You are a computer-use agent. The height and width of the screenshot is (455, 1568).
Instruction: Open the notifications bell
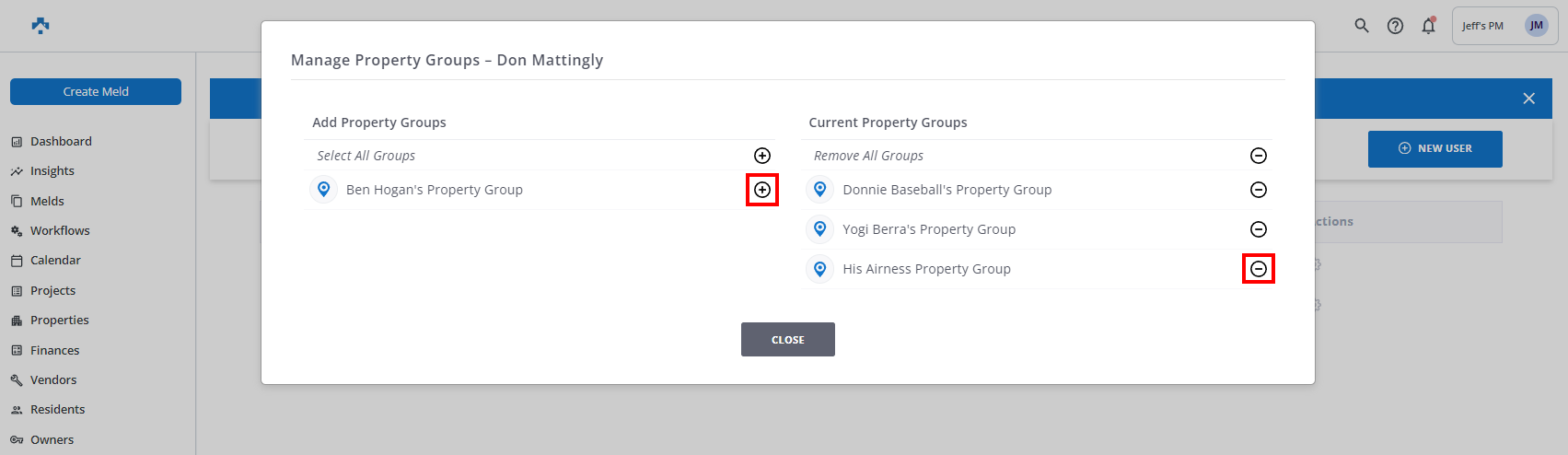point(1428,26)
